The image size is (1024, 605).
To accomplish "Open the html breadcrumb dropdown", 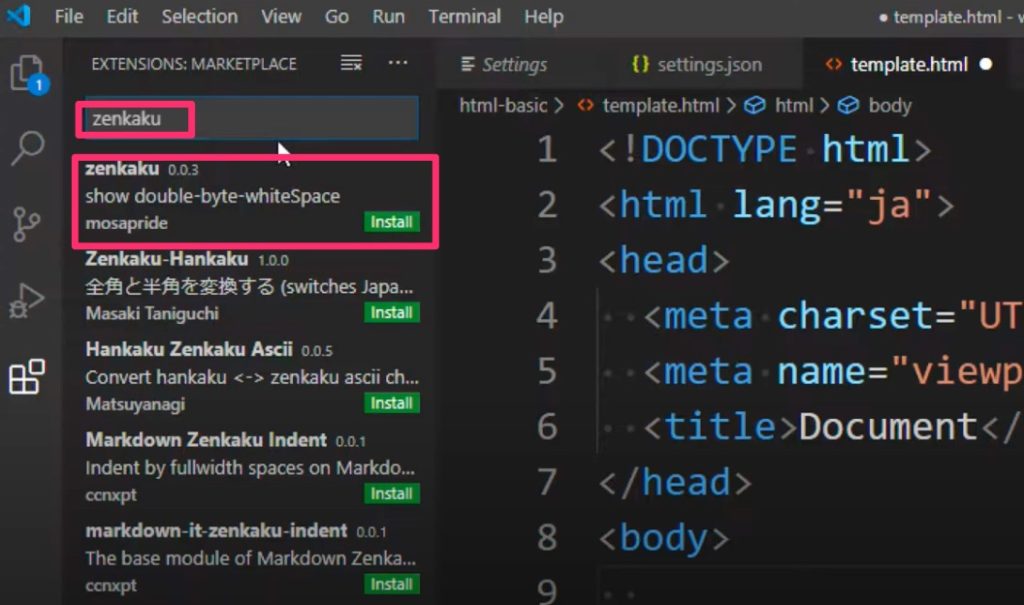I will (795, 104).
